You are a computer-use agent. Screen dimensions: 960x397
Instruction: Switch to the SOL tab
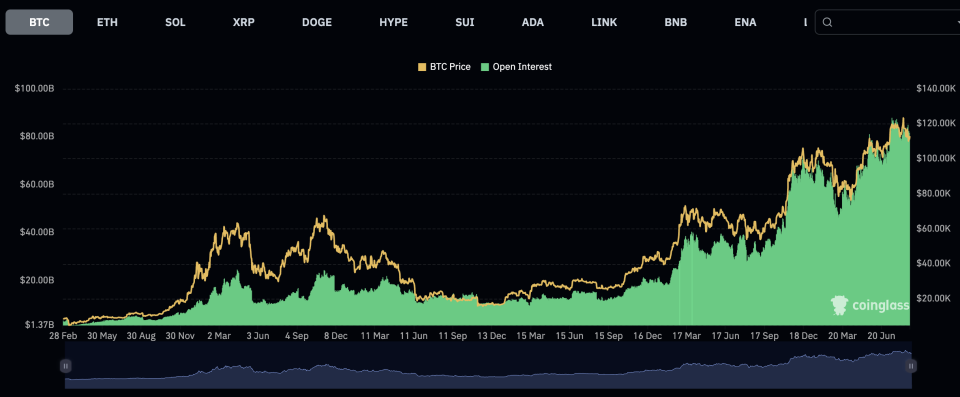click(x=175, y=22)
